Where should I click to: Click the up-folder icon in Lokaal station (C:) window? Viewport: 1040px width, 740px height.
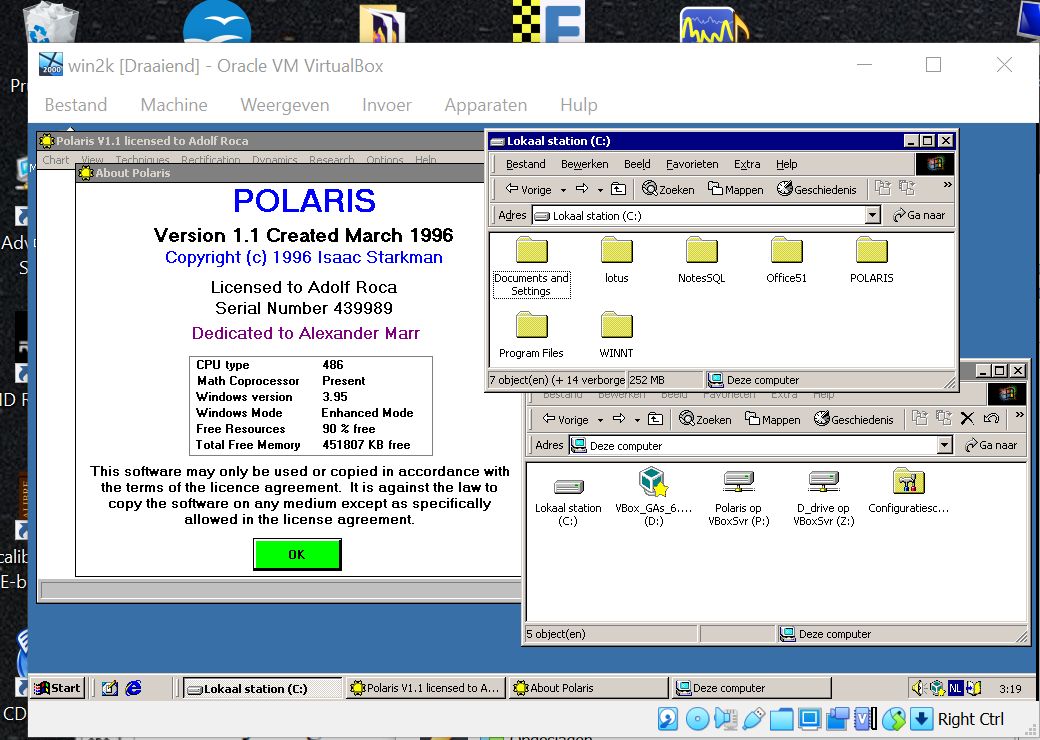[618, 190]
